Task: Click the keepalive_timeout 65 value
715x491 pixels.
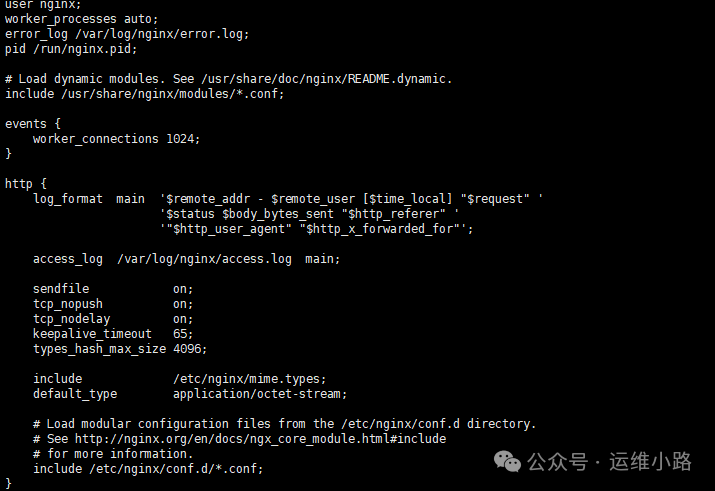Action: pyautogui.click(x=183, y=334)
